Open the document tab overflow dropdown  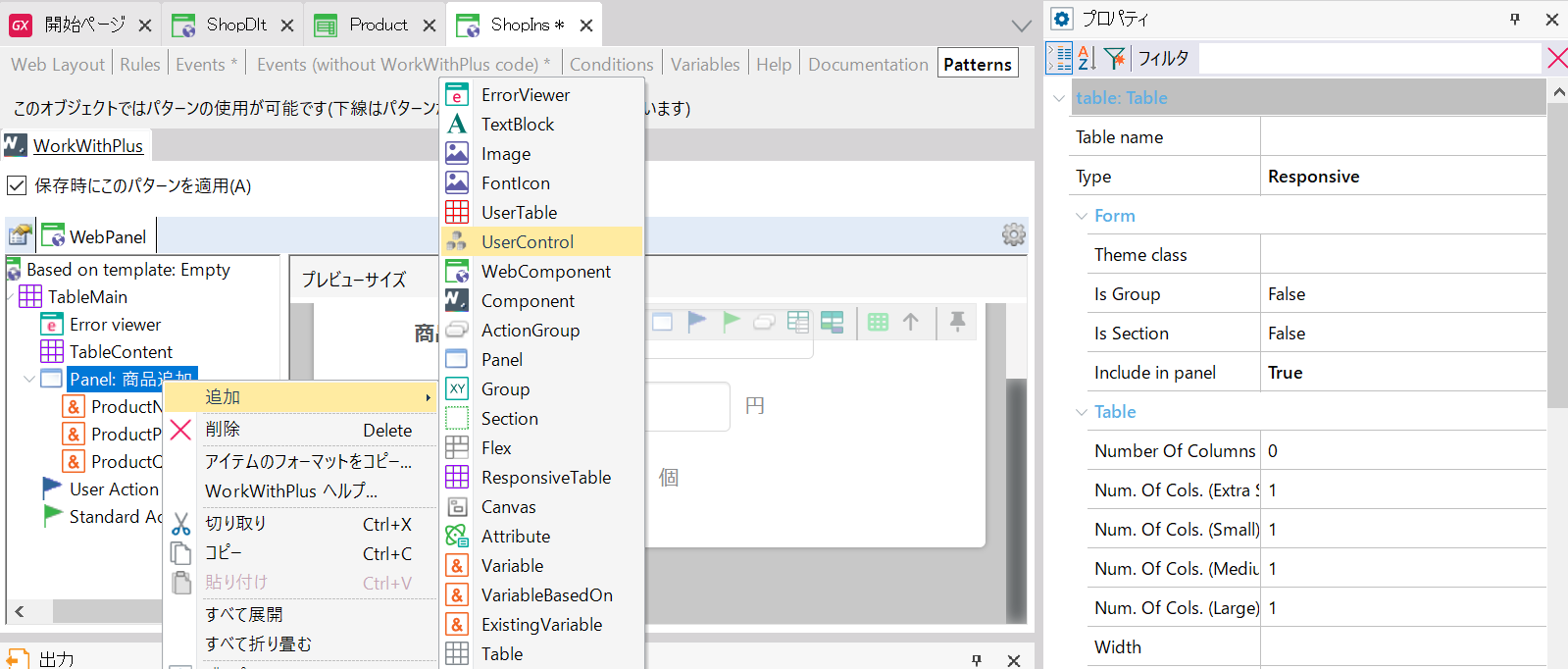coord(1022,26)
